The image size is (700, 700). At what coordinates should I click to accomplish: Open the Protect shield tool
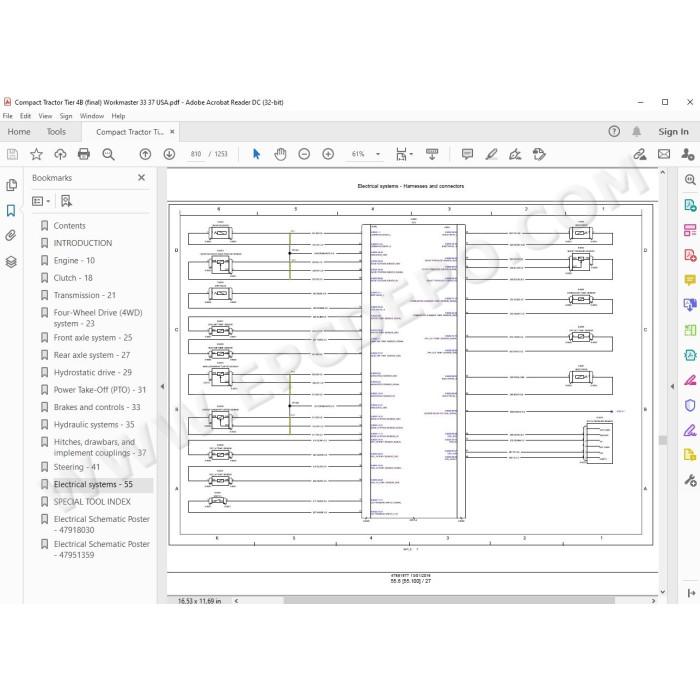coord(690,405)
